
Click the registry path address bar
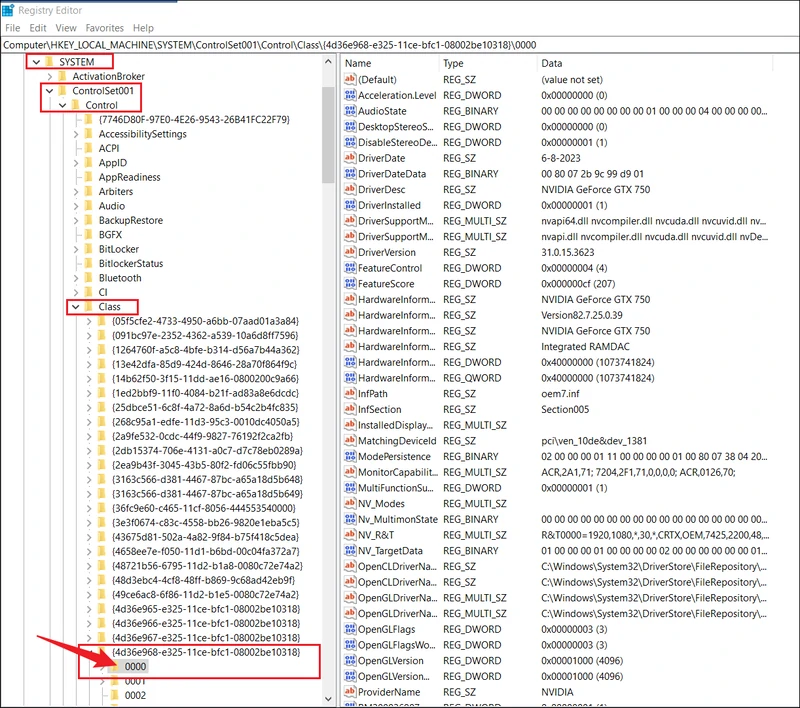[400, 45]
